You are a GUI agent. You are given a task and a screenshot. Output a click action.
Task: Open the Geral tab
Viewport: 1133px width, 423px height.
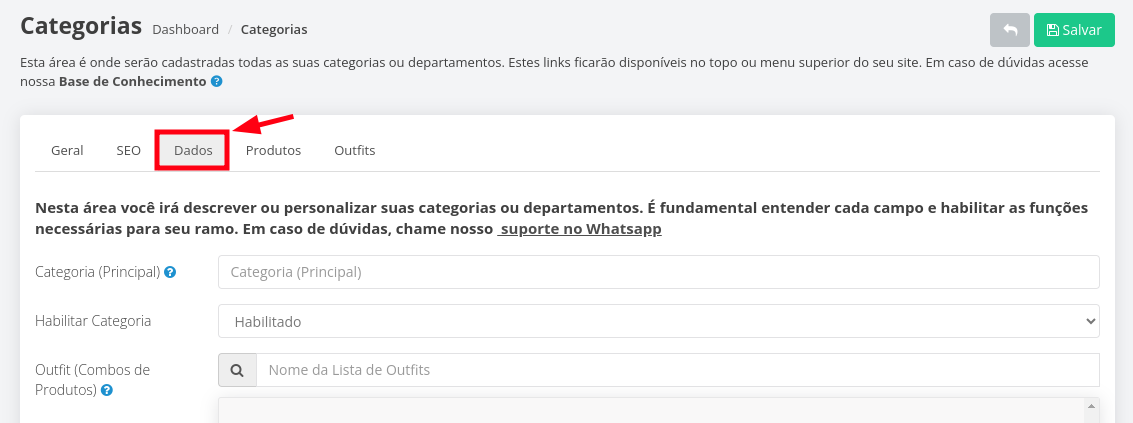coord(67,150)
